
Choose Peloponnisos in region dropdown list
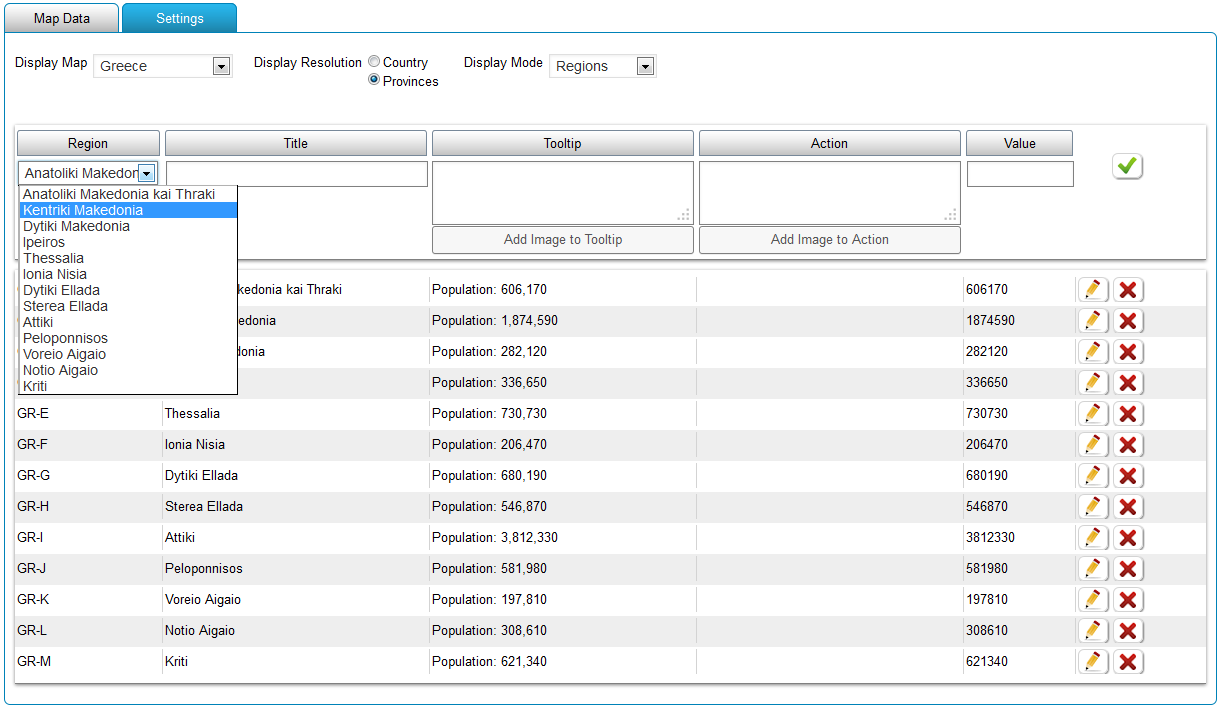pyautogui.click(x=128, y=338)
